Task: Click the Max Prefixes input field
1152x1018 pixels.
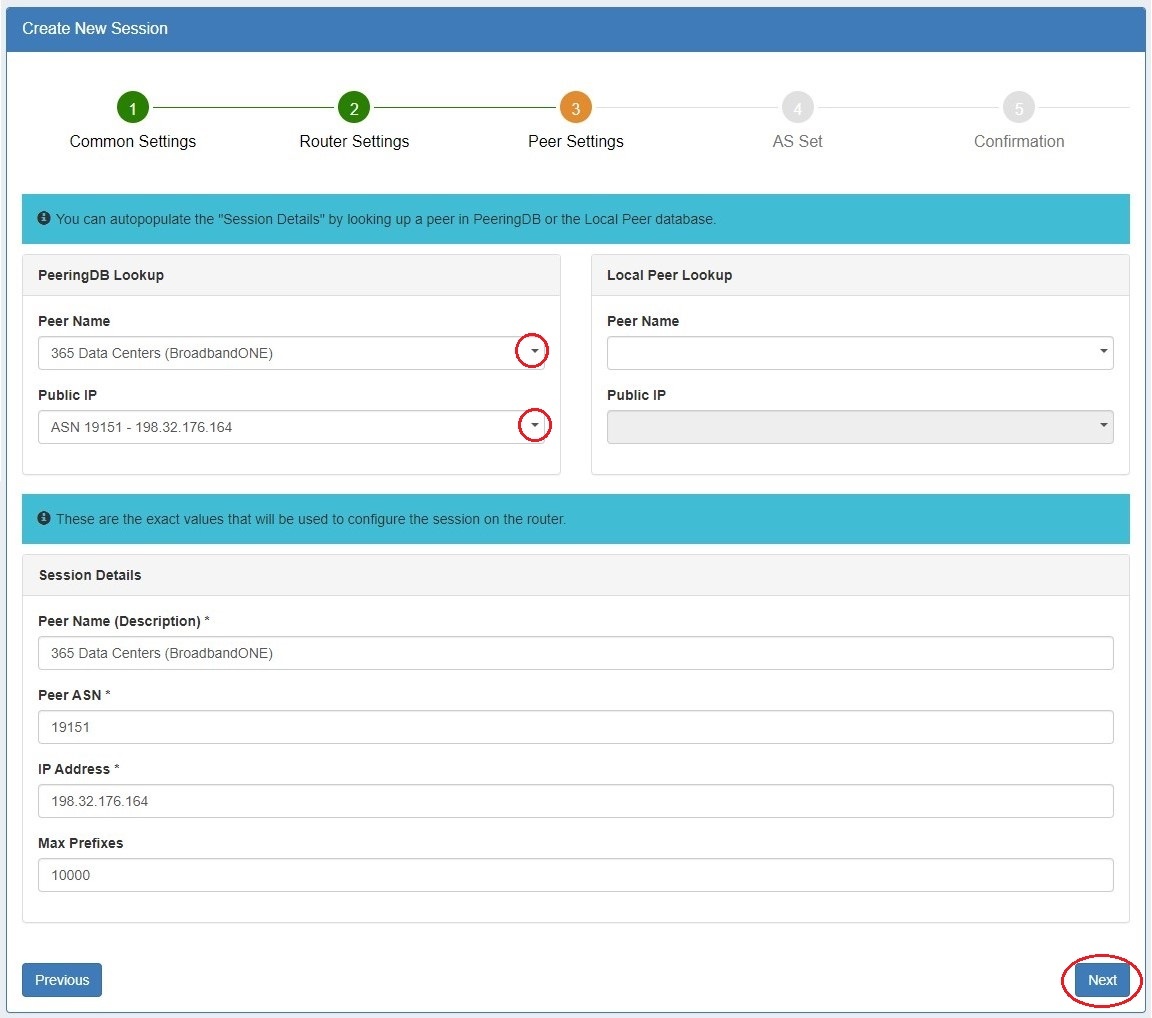Action: 575,875
